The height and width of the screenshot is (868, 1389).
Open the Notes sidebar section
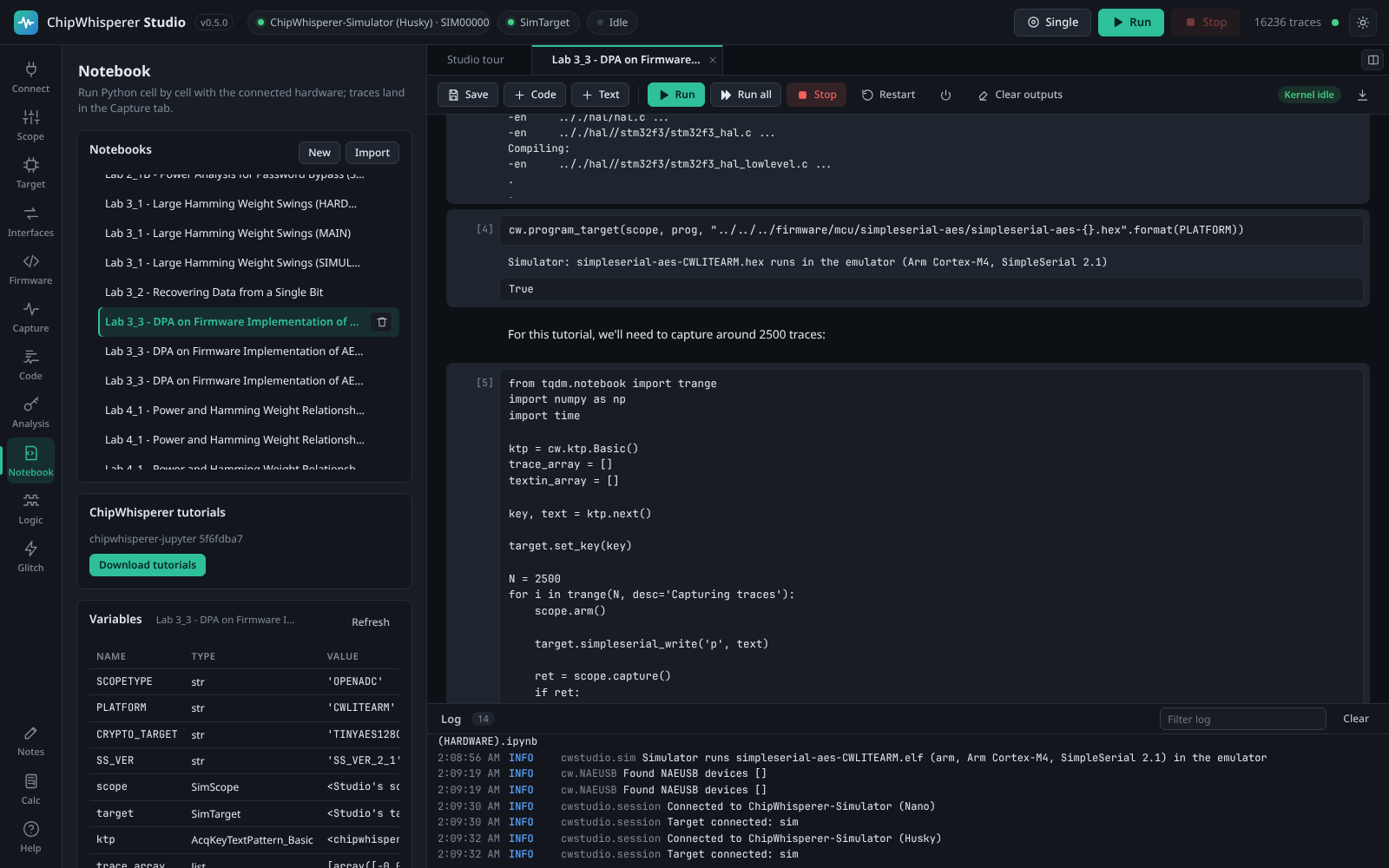30,740
